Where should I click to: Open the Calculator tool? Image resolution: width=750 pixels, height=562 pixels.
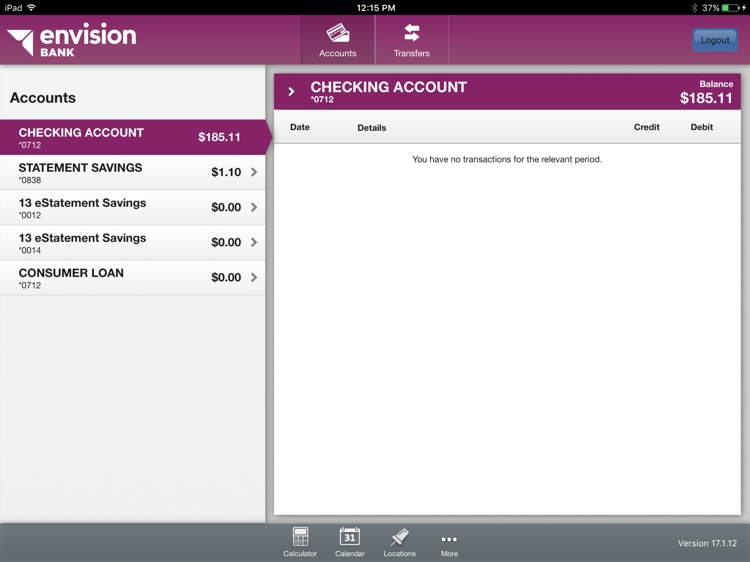[300, 542]
